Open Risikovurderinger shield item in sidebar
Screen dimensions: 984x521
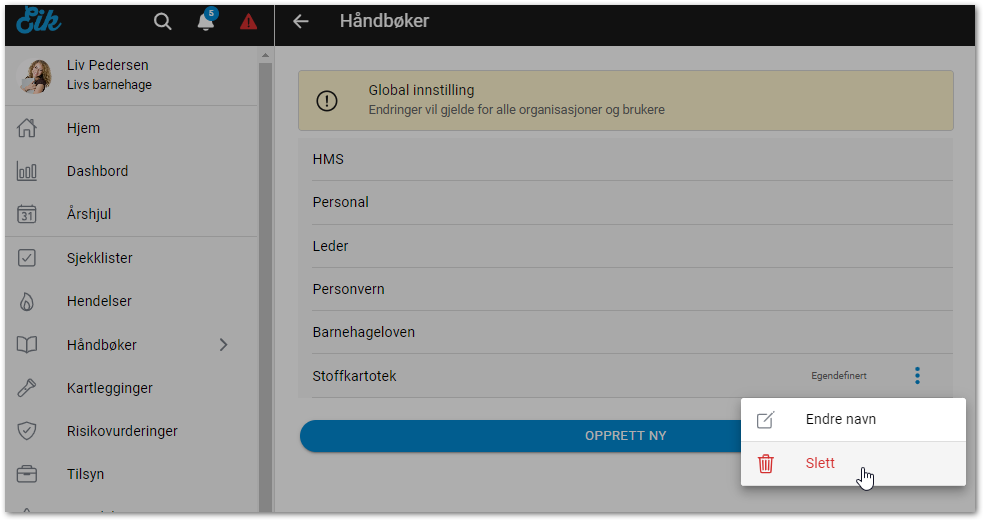point(121,431)
